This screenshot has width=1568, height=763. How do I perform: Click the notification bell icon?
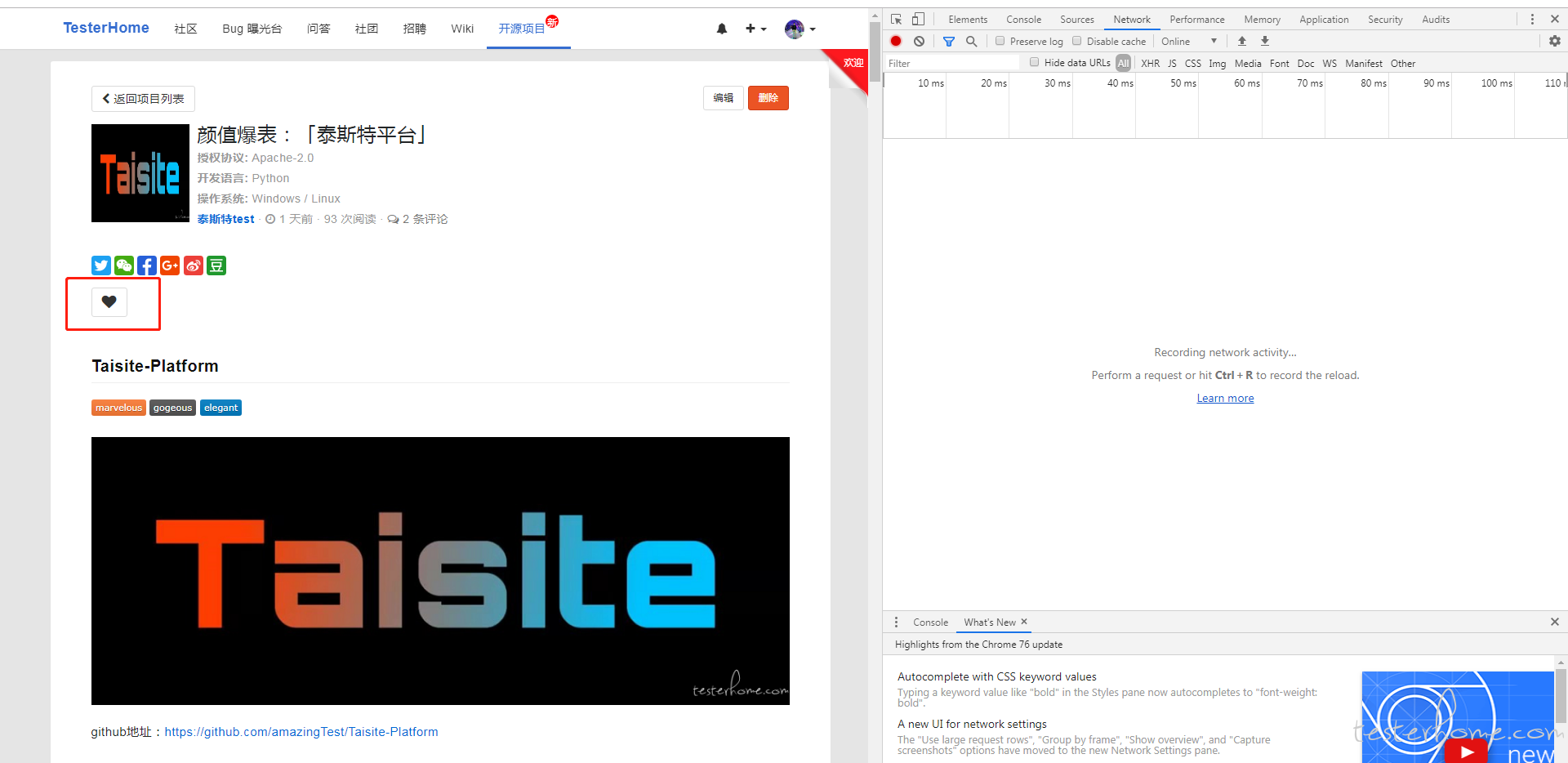pos(722,29)
